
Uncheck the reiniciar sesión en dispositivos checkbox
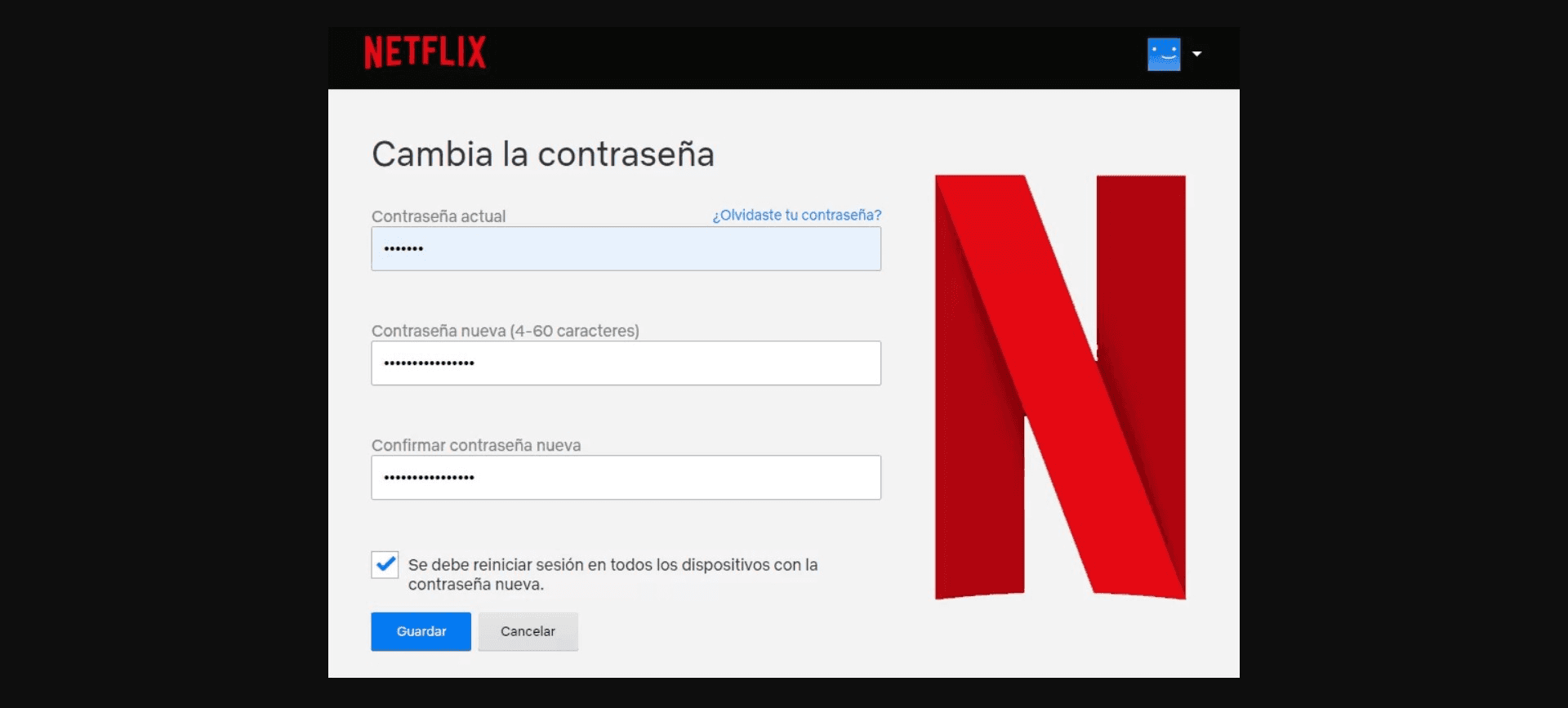click(385, 564)
